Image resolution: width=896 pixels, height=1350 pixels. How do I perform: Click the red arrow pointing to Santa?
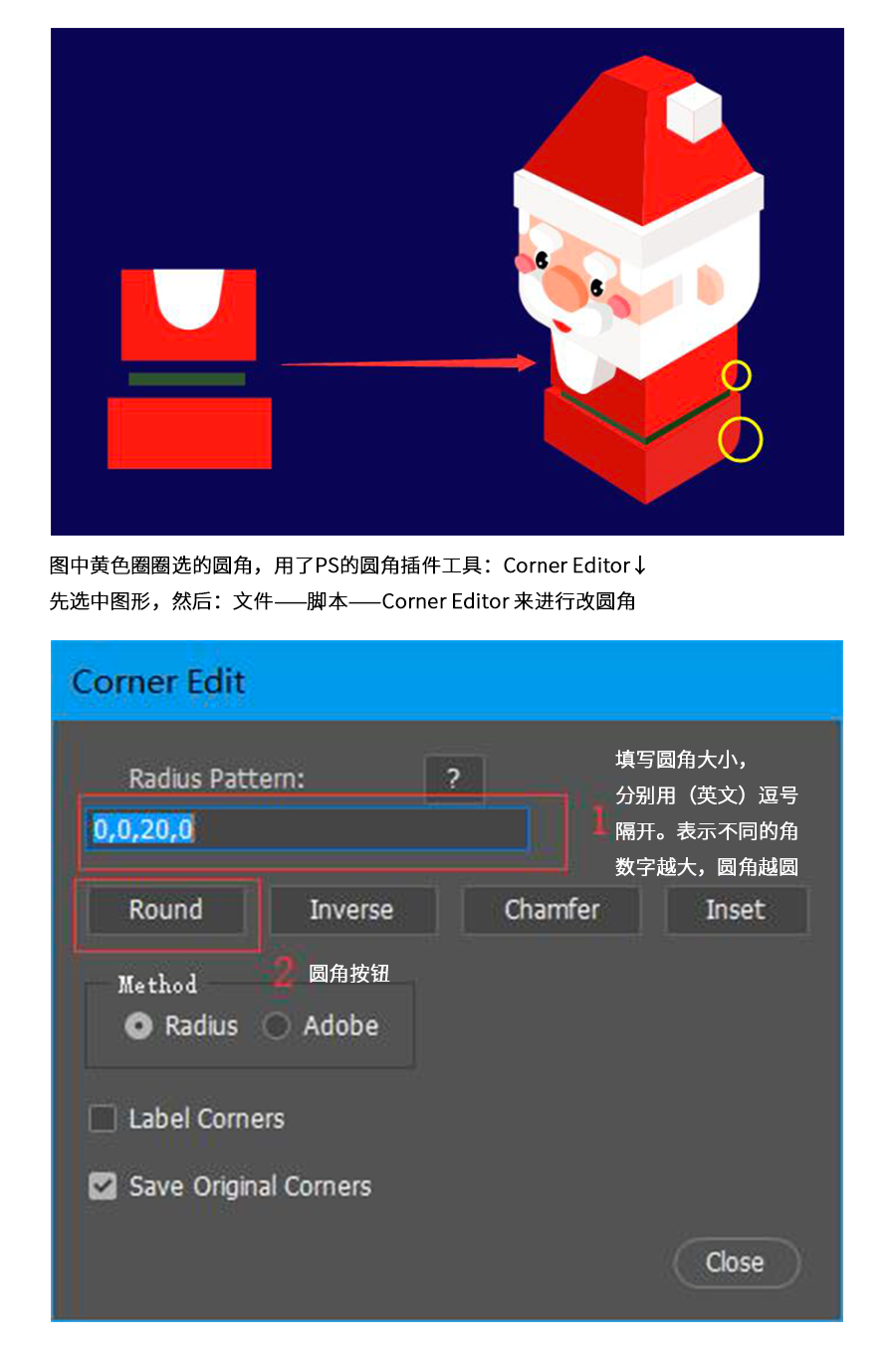click(x=408, y=363)
